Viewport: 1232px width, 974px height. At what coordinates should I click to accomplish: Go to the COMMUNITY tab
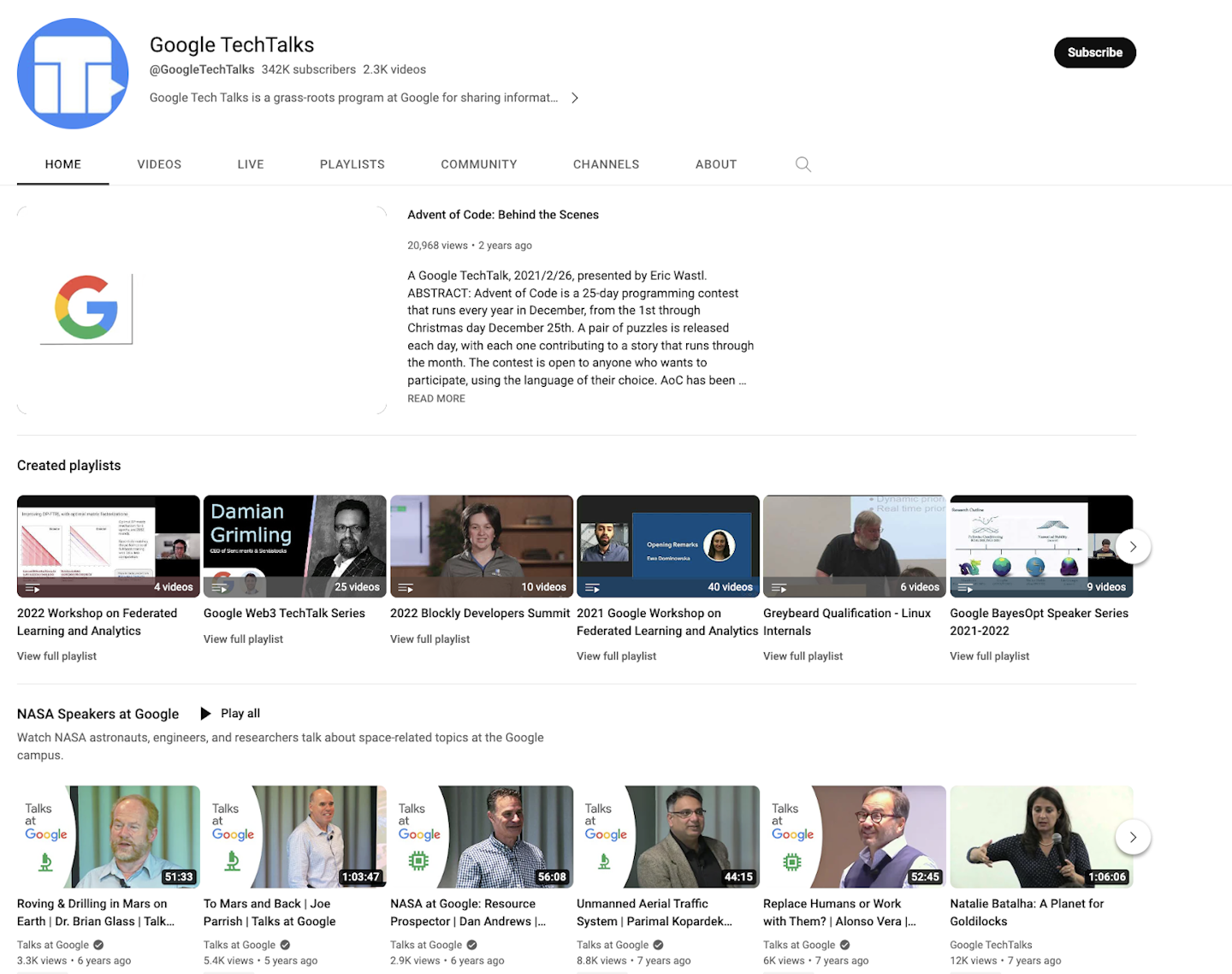pos(479,164)
